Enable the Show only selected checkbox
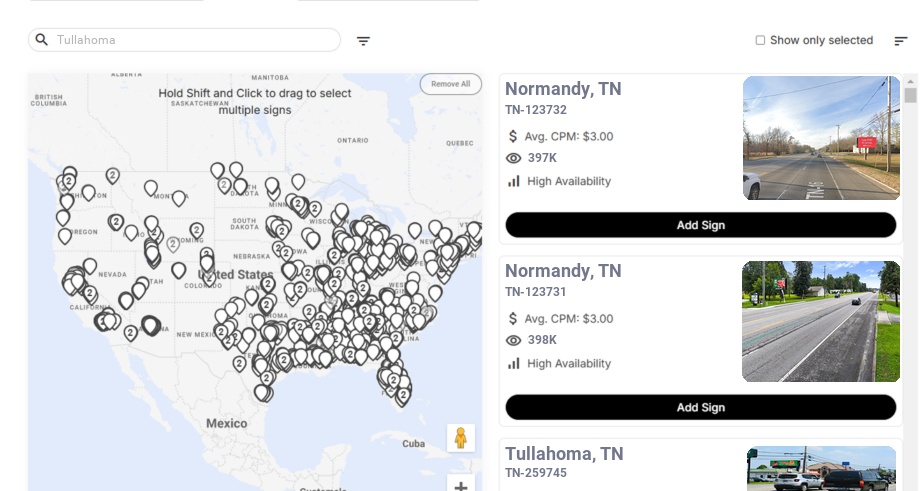 pos(760,41)
